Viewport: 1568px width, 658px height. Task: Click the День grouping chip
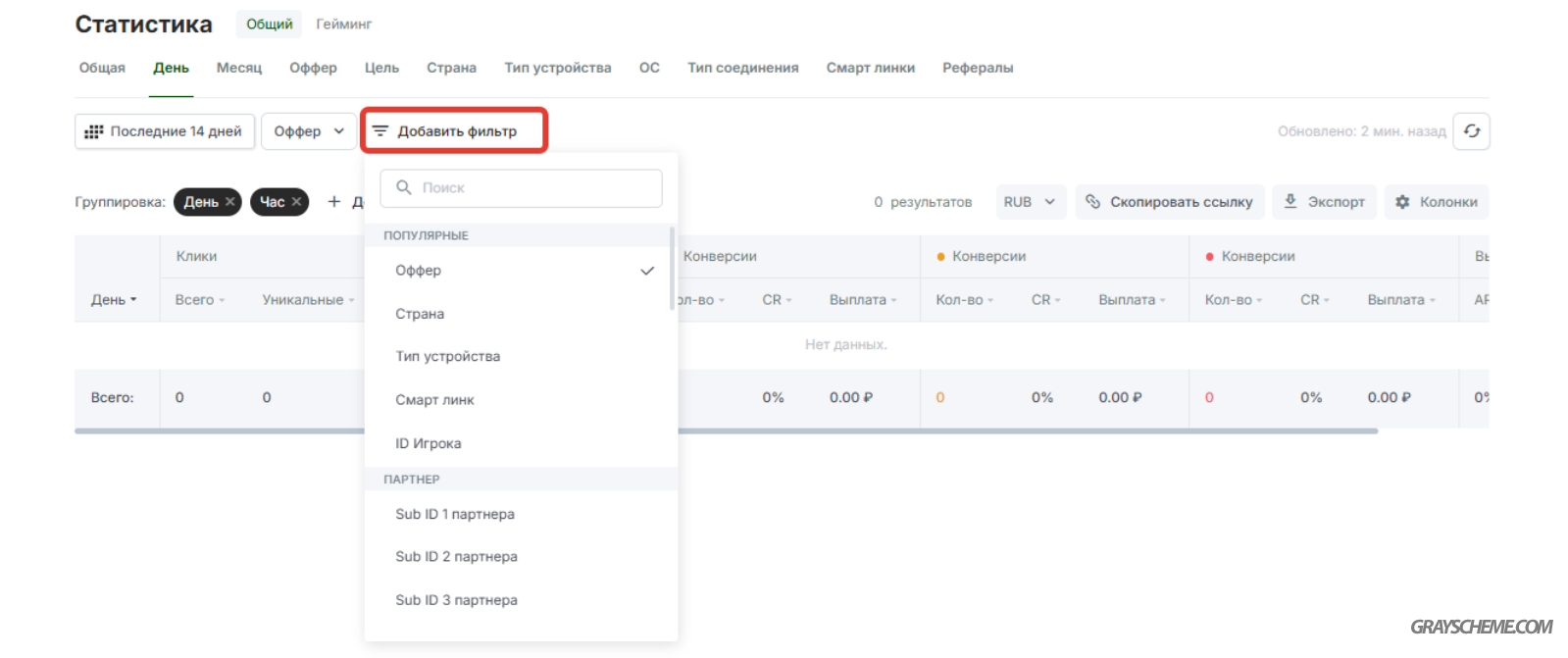pyautogui.click(x=208, y=202)
